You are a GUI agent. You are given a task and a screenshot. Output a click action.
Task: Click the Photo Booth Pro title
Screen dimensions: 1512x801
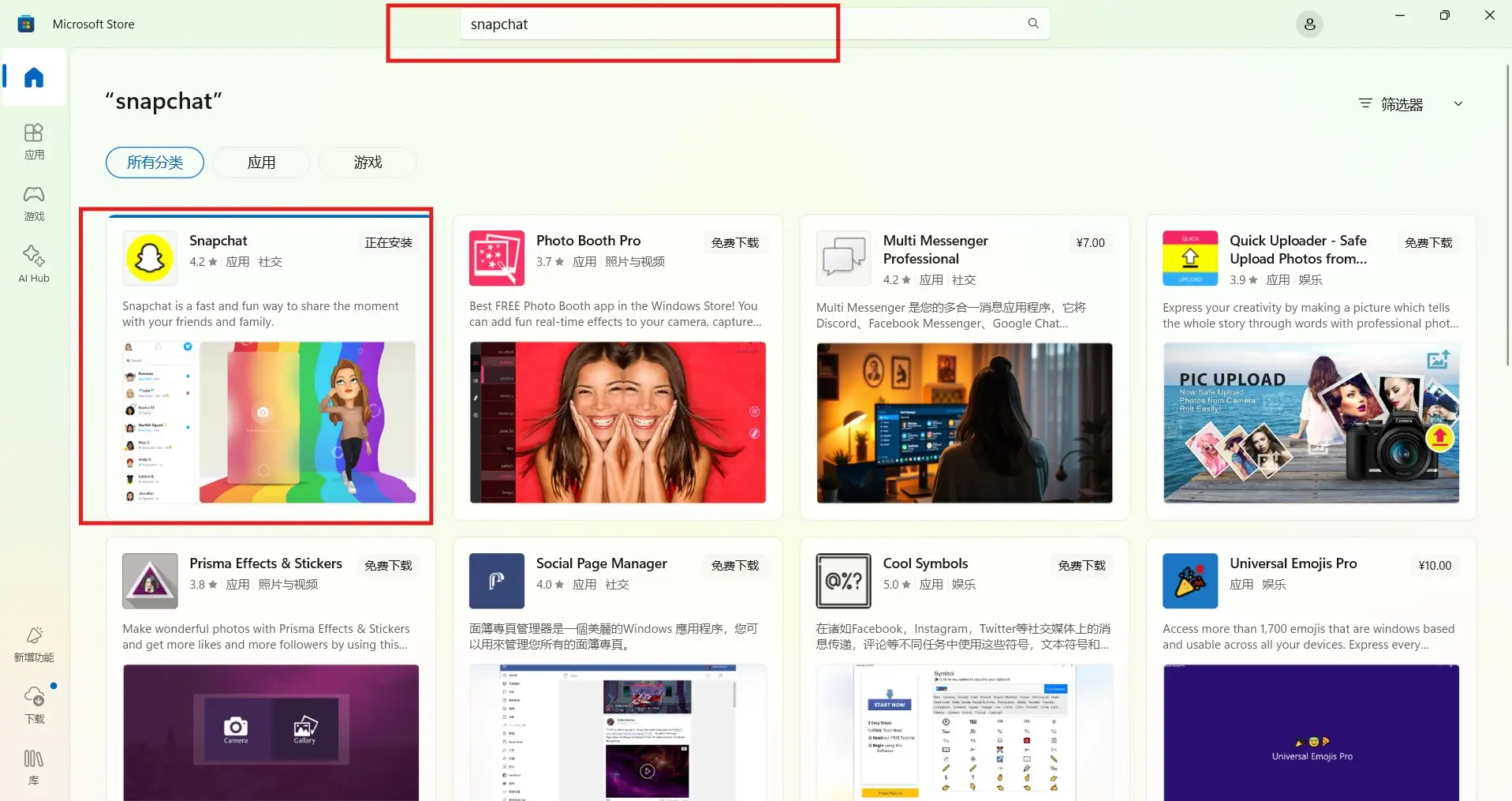pos(588,241)
